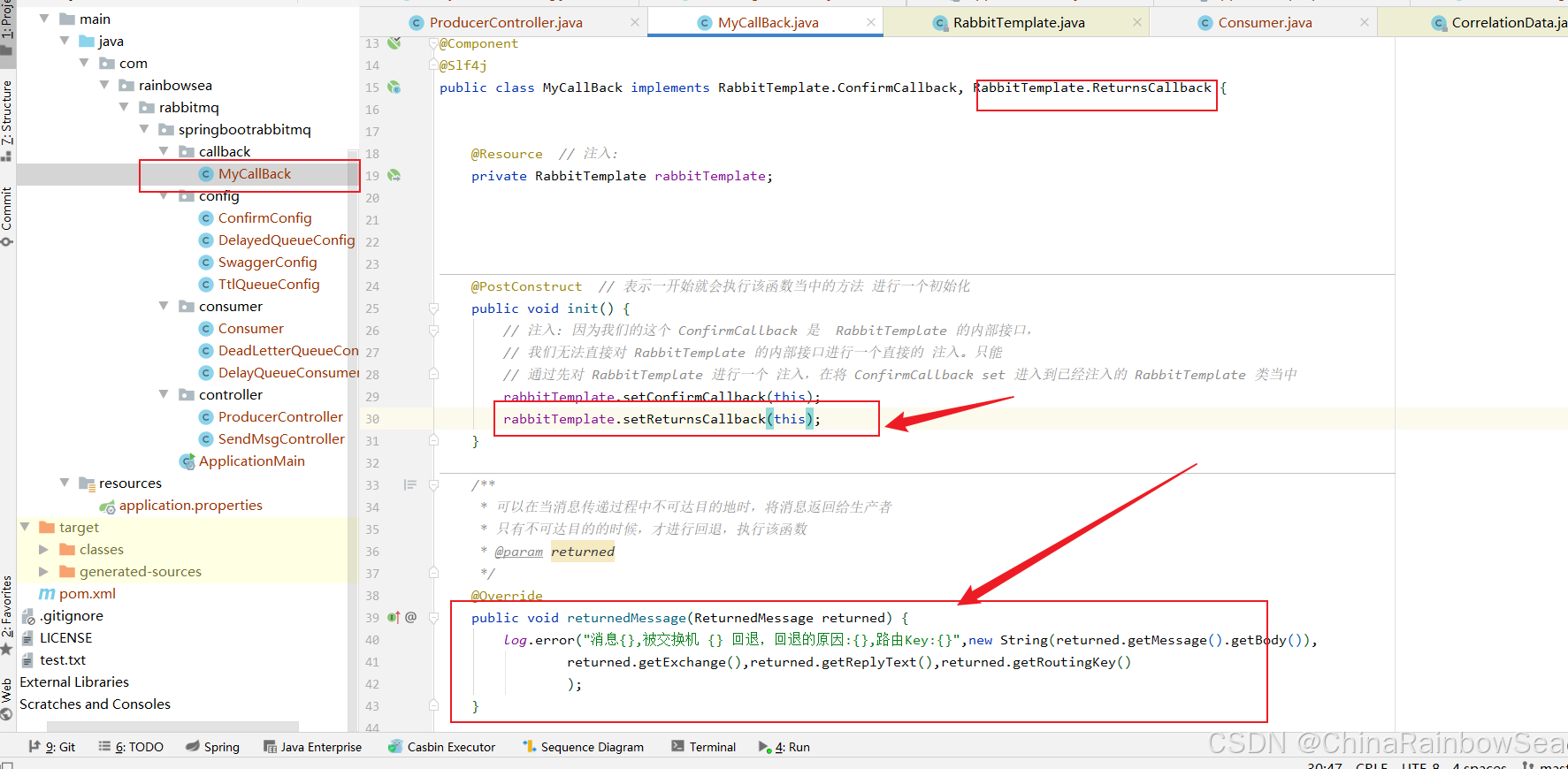
Task: Open the Java Enterprise tool window
Action: click(x=313, y=747)
